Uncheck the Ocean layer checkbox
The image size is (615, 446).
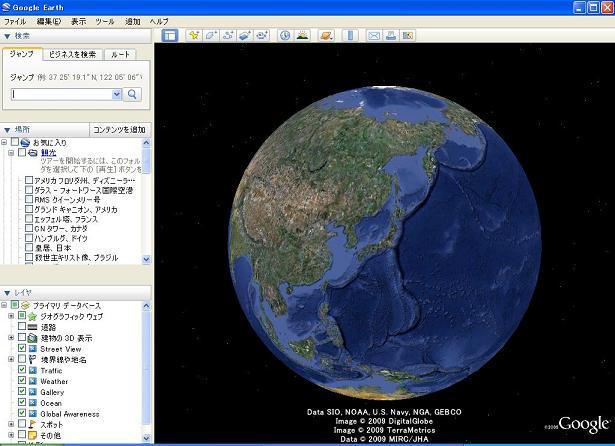22,402
